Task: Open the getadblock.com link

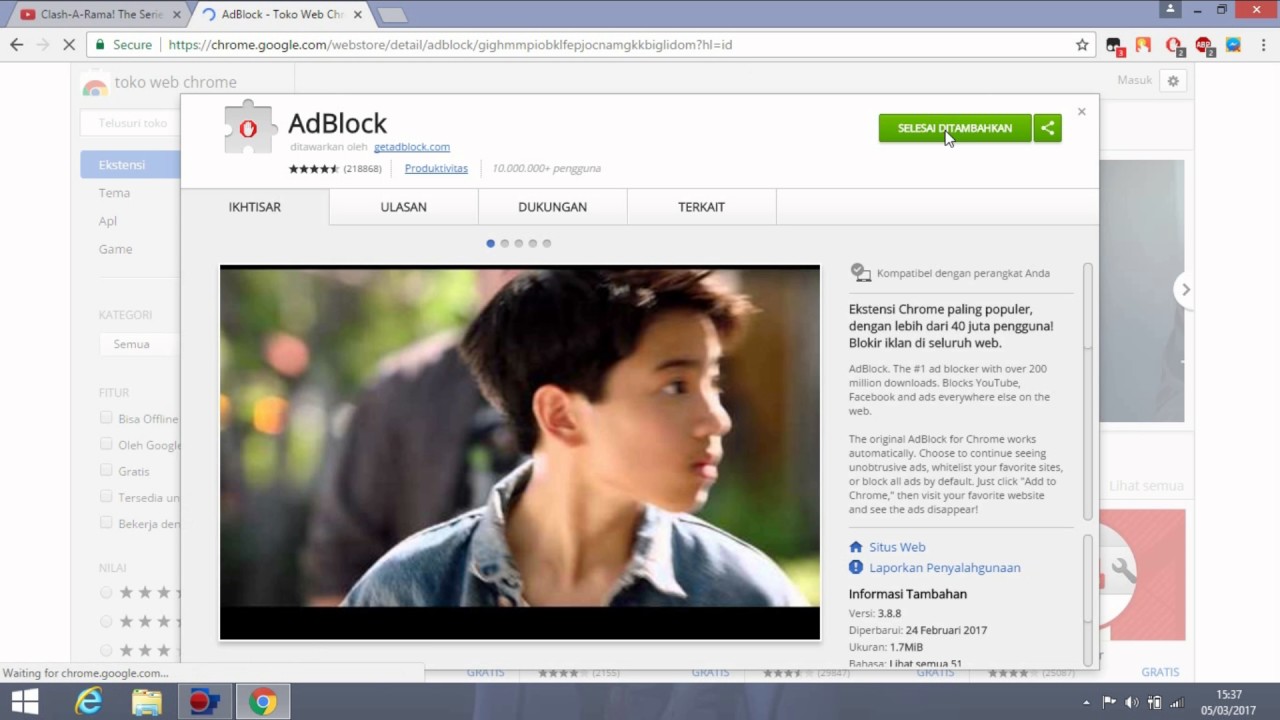Action: coord(412,147)
